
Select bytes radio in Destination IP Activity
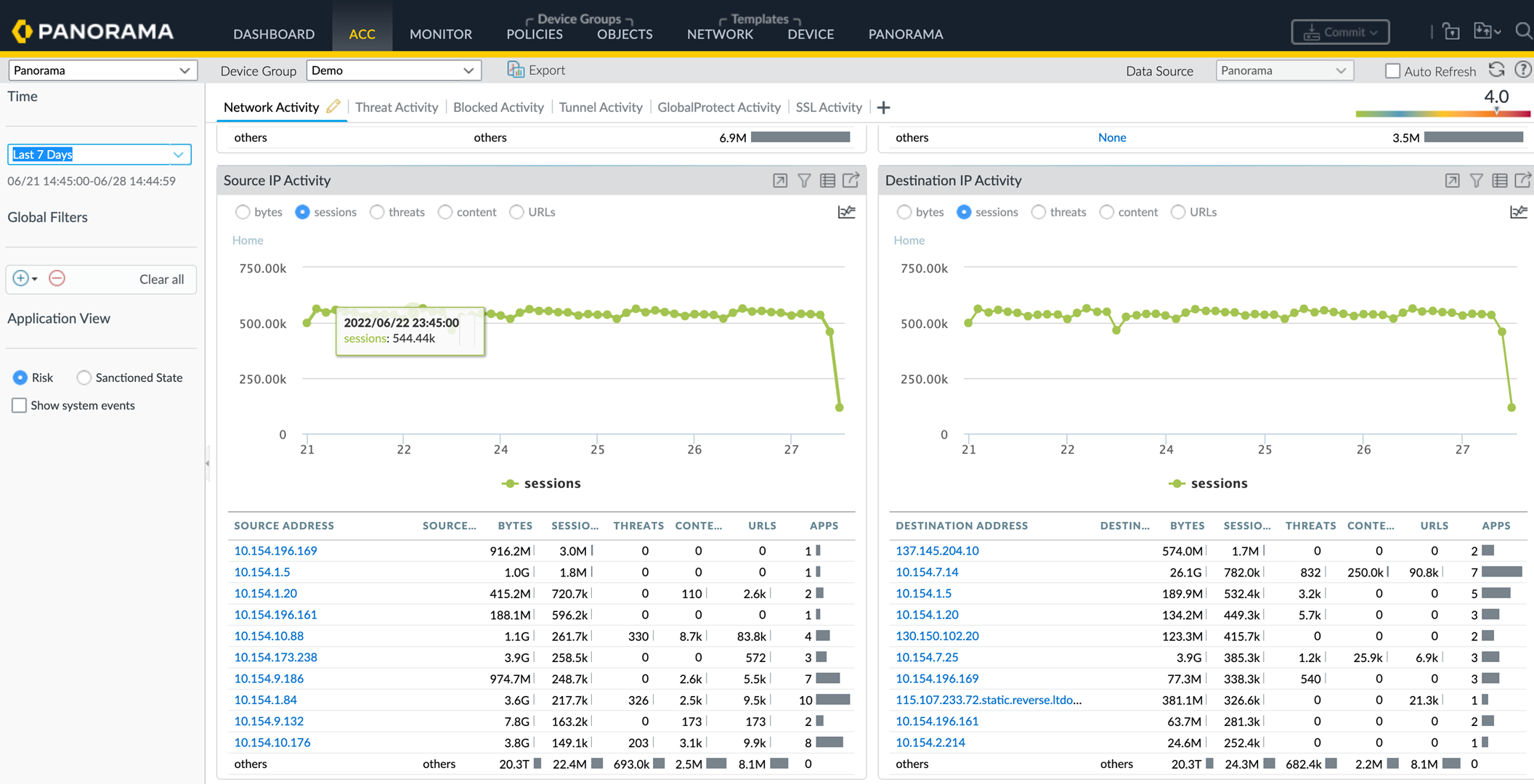(904, 212)
